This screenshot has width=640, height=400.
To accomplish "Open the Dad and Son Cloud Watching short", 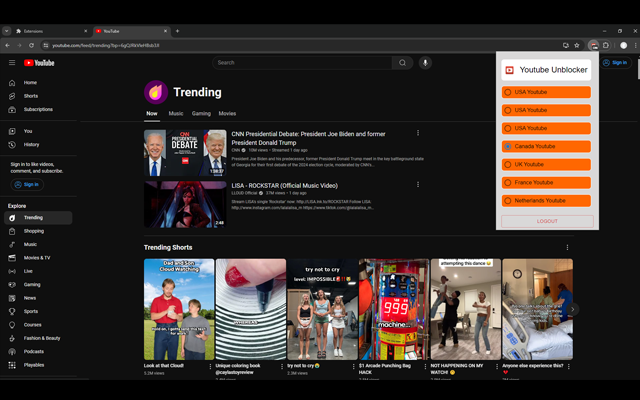I will [x=179, y=309].
